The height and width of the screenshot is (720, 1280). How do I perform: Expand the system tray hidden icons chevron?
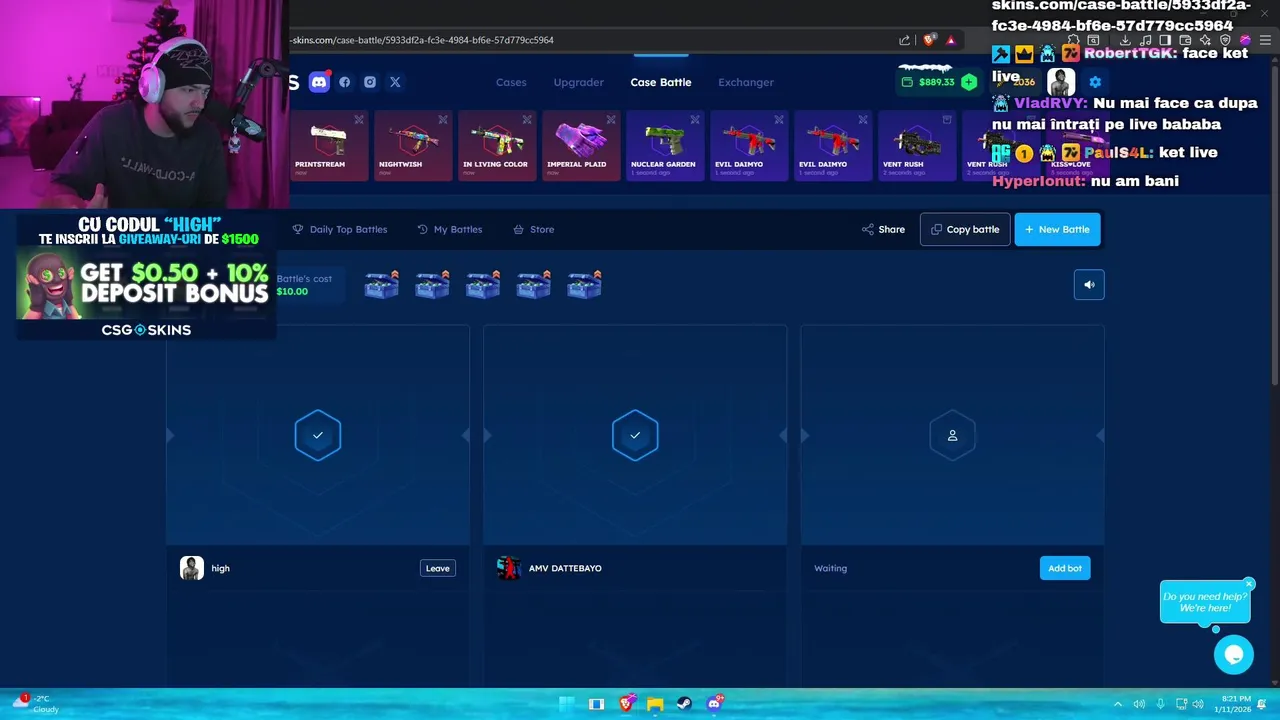[1118, 704]
